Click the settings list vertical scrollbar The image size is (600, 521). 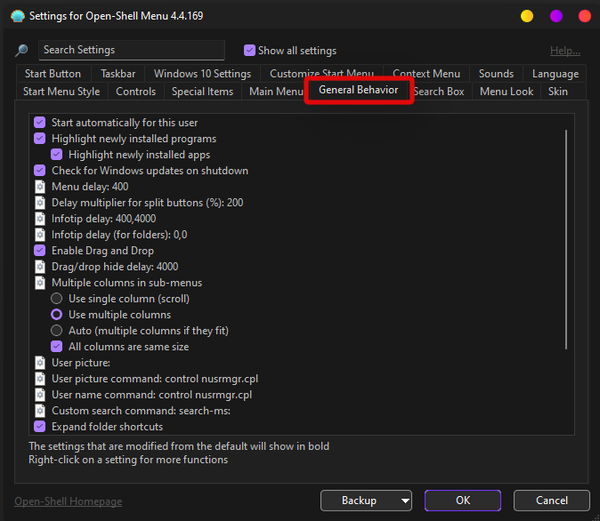566,240
